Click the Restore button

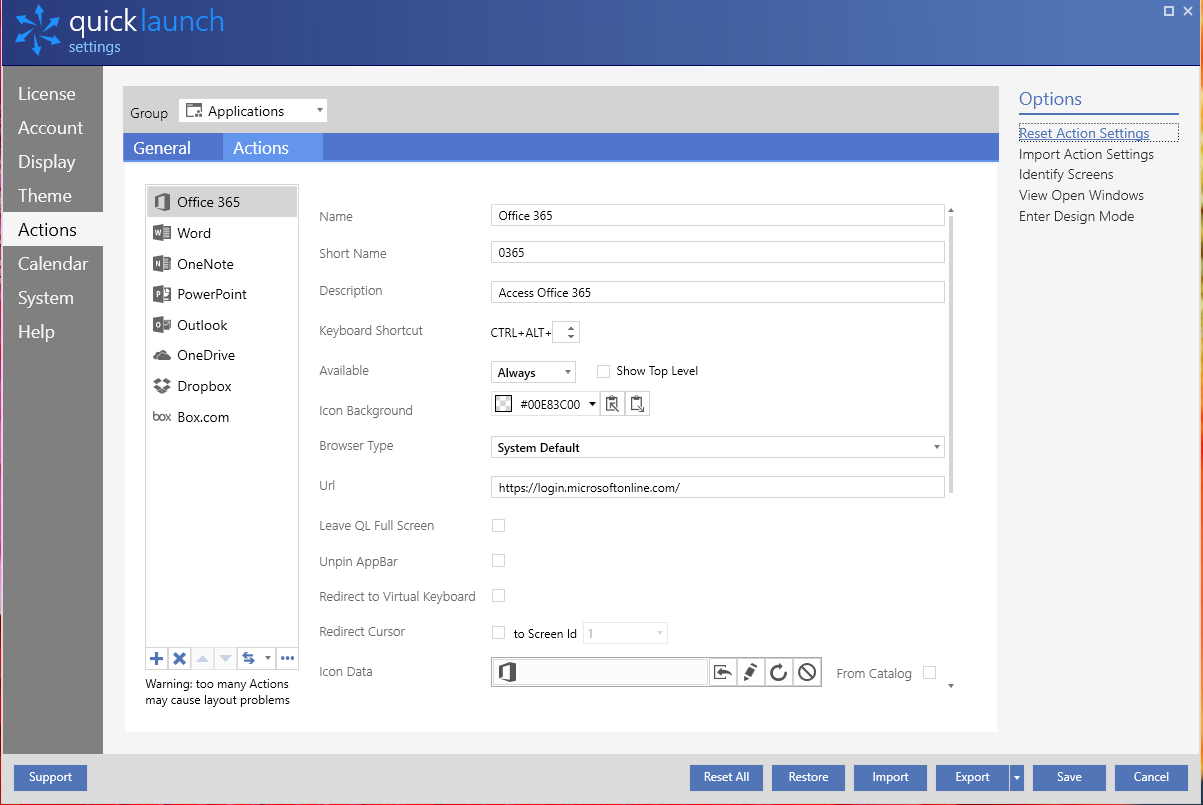pyautogui.click(x=808, y=777)
